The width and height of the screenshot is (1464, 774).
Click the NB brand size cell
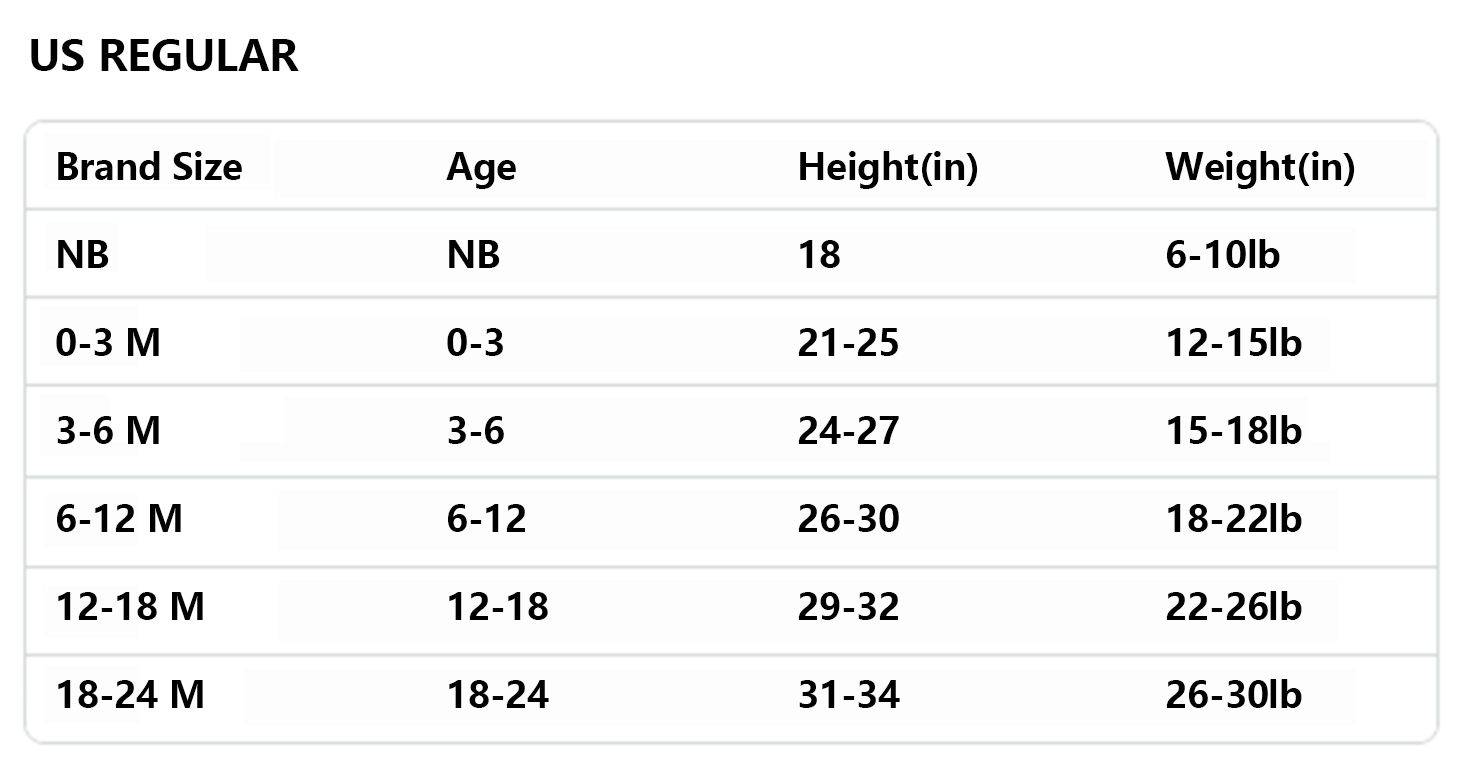(82, 255)
